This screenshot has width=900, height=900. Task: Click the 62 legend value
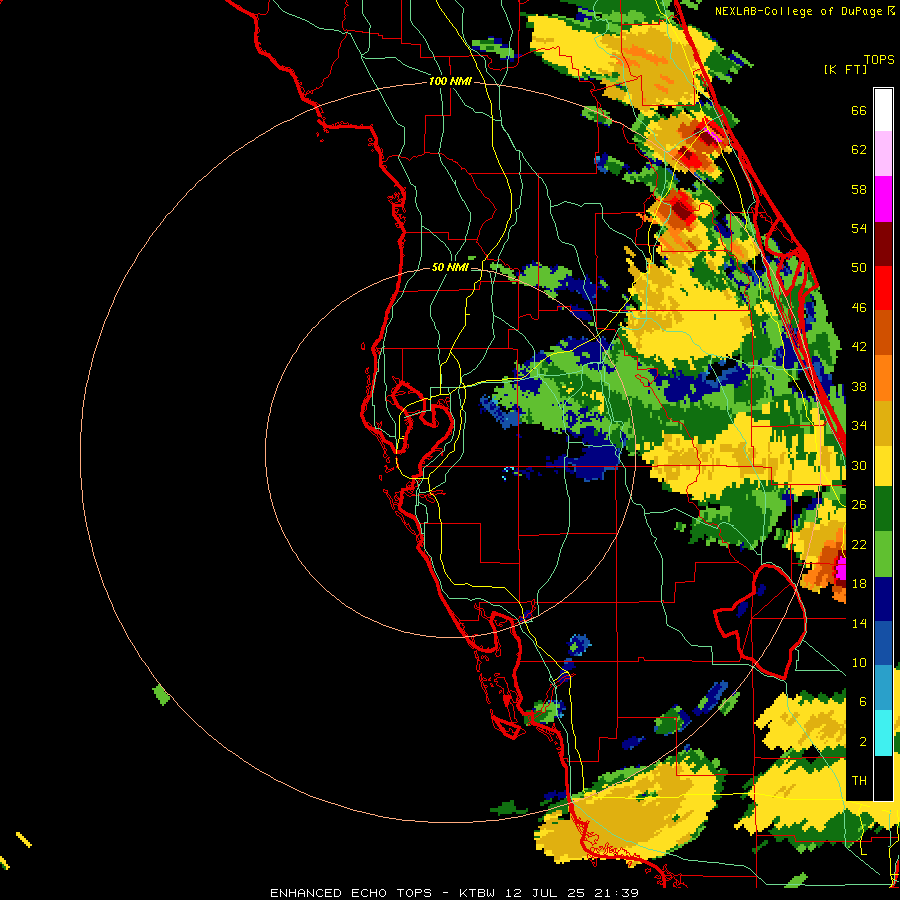click(859, 150)
